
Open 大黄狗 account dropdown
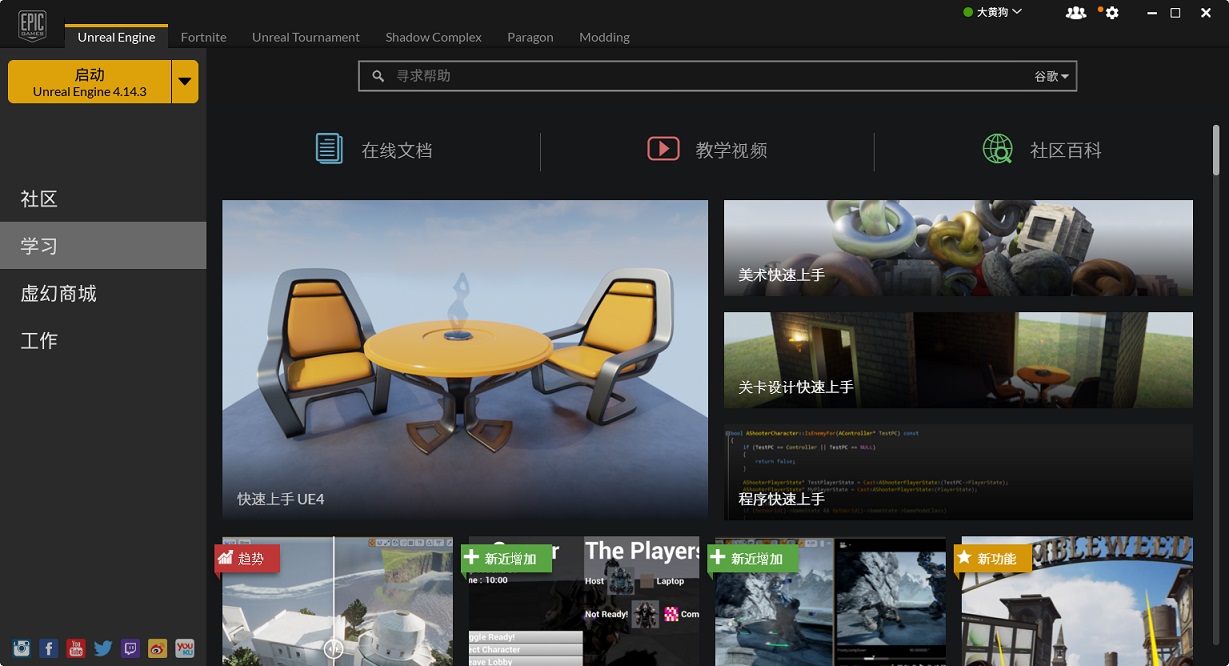pos(992,12)
